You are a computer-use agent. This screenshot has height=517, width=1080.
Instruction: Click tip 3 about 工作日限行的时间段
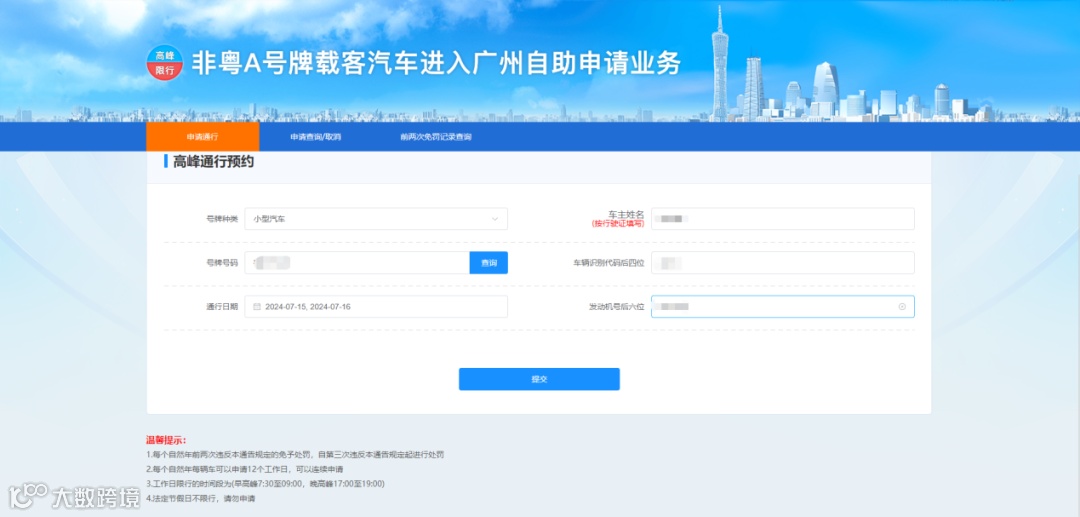265,484
